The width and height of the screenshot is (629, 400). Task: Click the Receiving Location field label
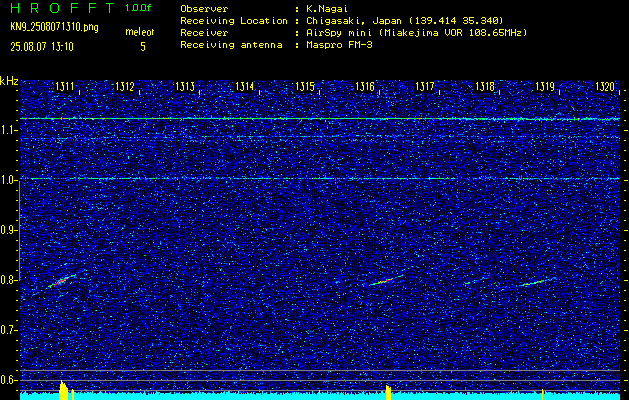[234, 21]
